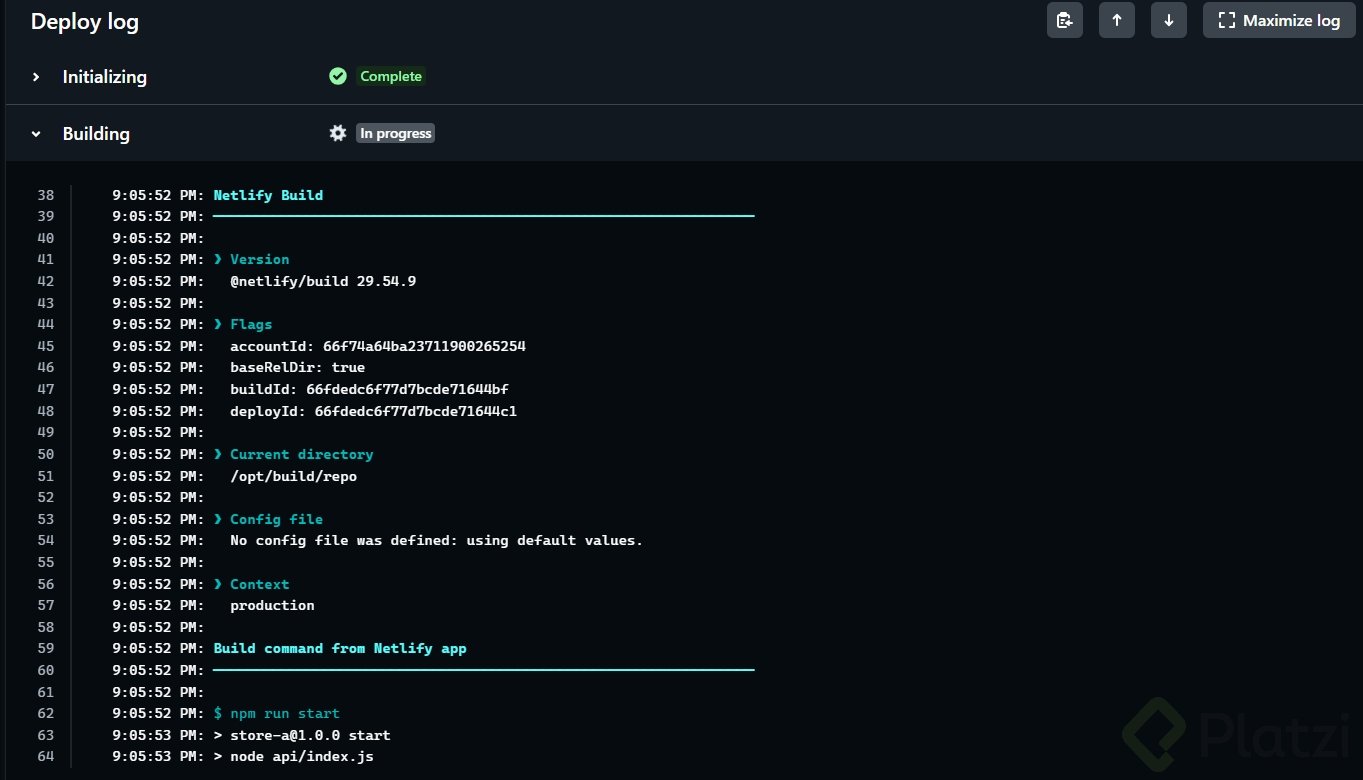
Task: Select the Building section title
Action: tap(96, 134)
